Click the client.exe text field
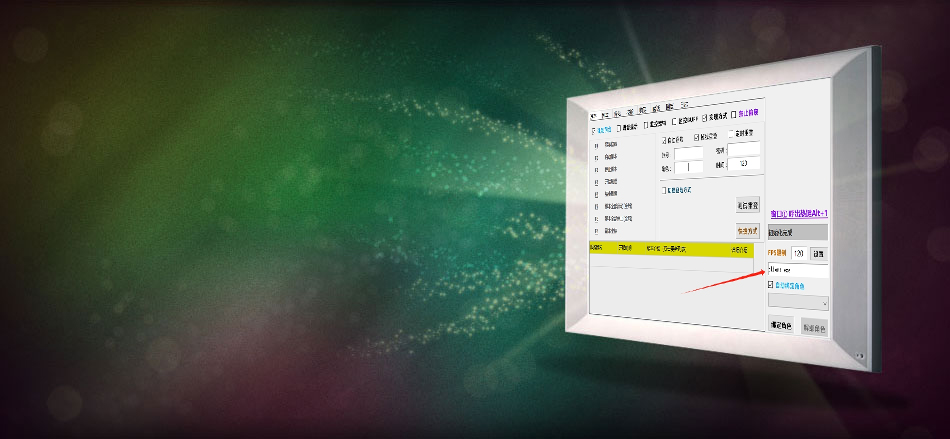This screenshot has width=950, height=439. [x=797, y=270]
